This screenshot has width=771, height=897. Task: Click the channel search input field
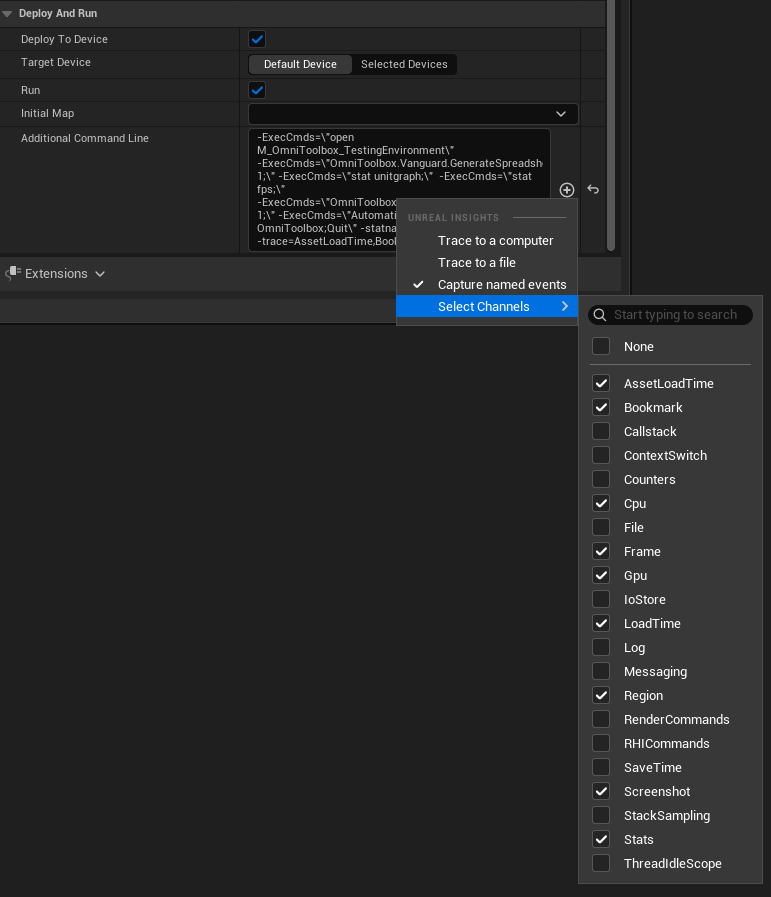pyautogui.click(x=678, y=315)
